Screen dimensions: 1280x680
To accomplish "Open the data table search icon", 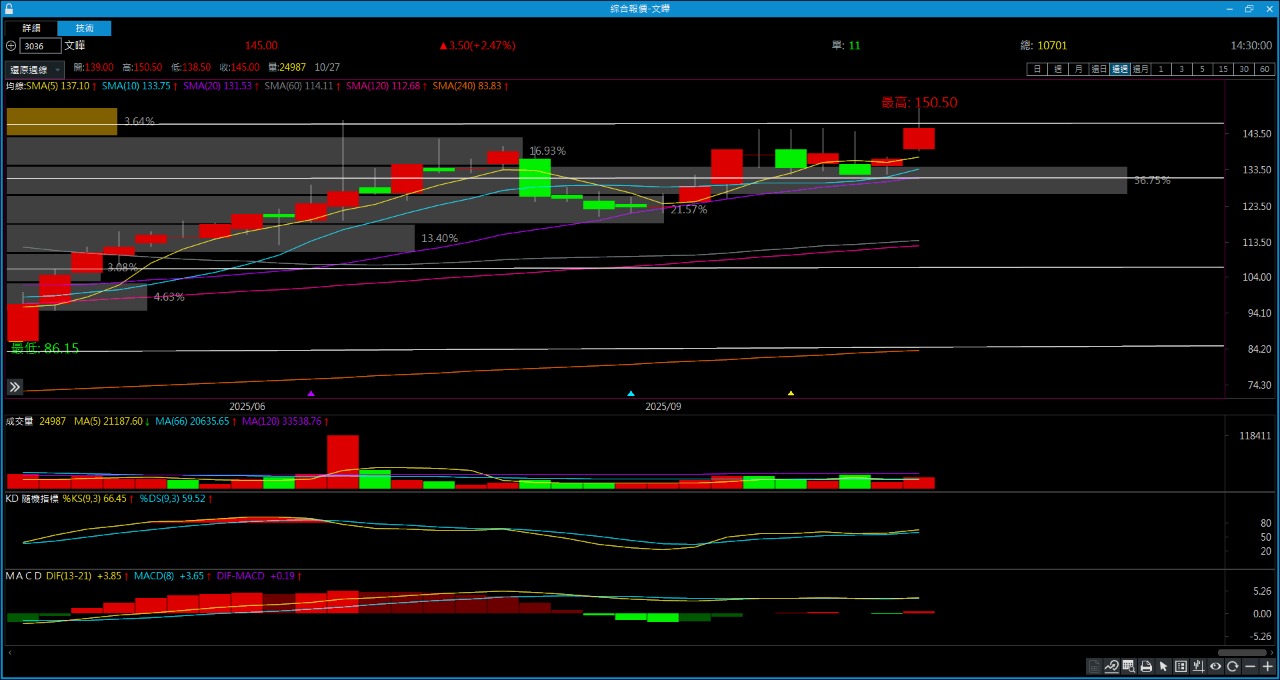I will 1129,666.
